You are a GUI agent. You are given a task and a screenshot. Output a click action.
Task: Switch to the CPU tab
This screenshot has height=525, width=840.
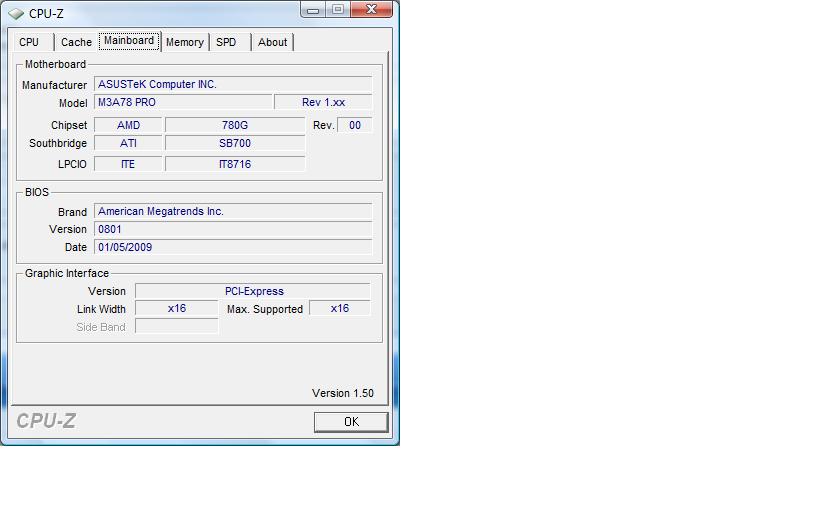coord(32,42)
